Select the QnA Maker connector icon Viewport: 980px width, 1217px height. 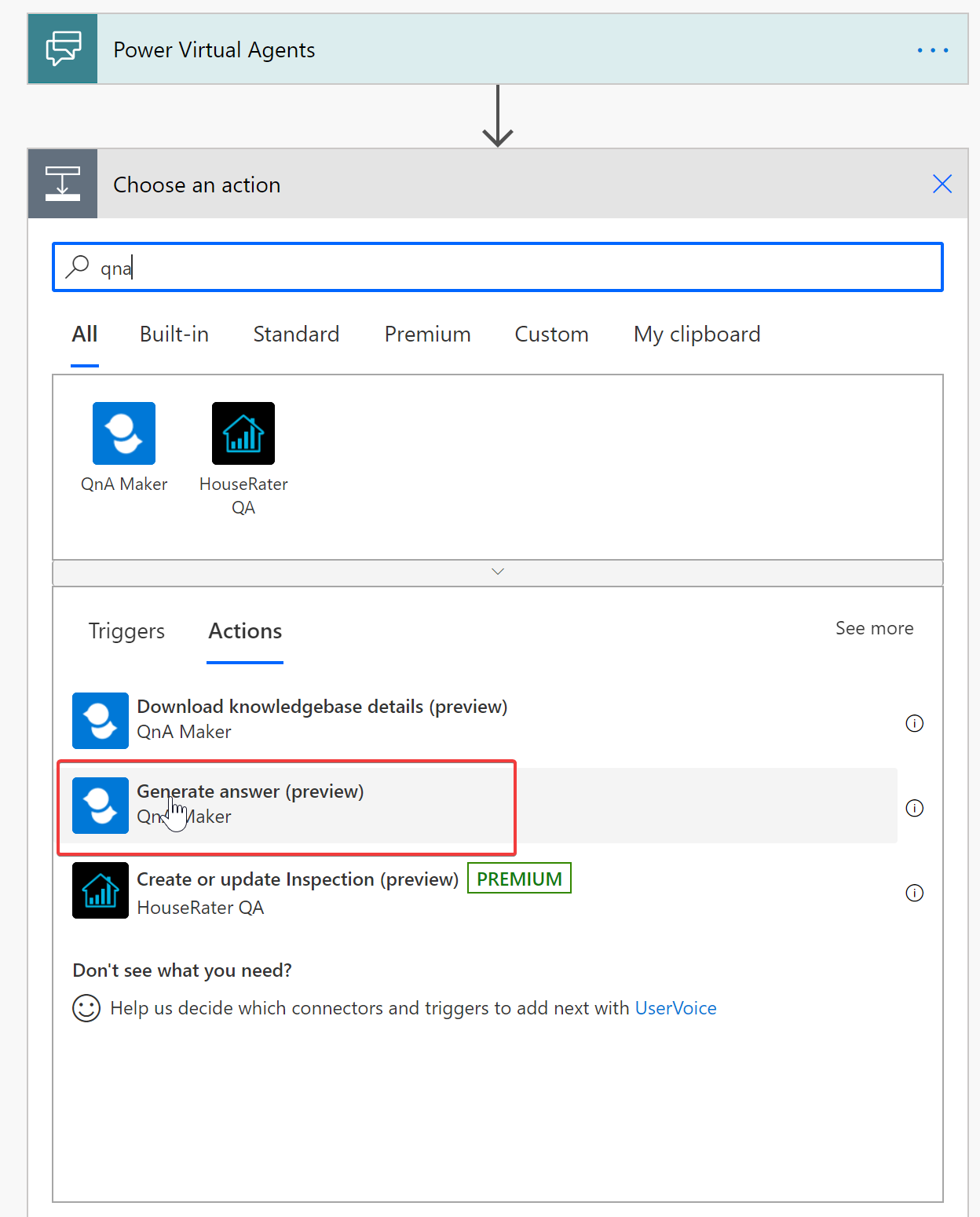click(124, 433)
